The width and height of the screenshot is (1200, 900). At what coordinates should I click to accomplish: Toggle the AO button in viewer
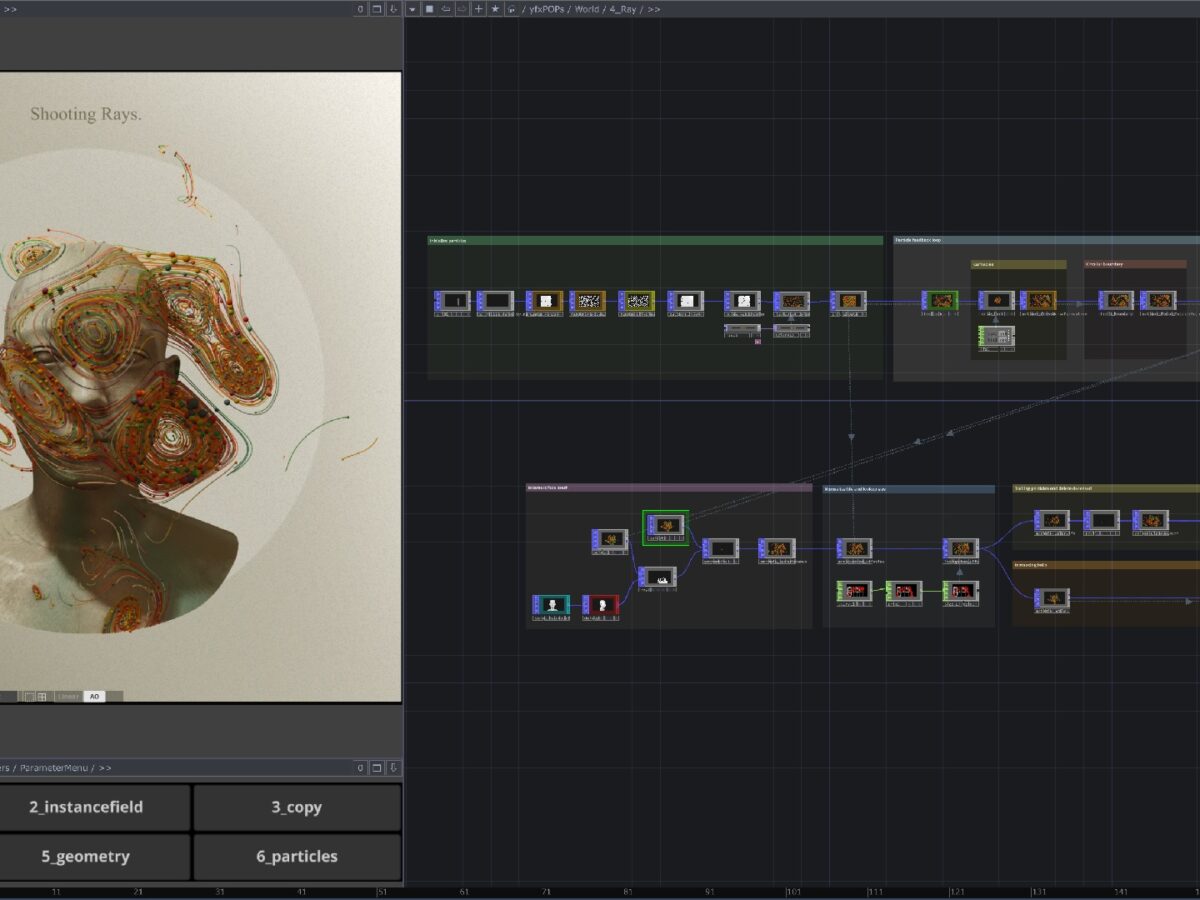94,696
